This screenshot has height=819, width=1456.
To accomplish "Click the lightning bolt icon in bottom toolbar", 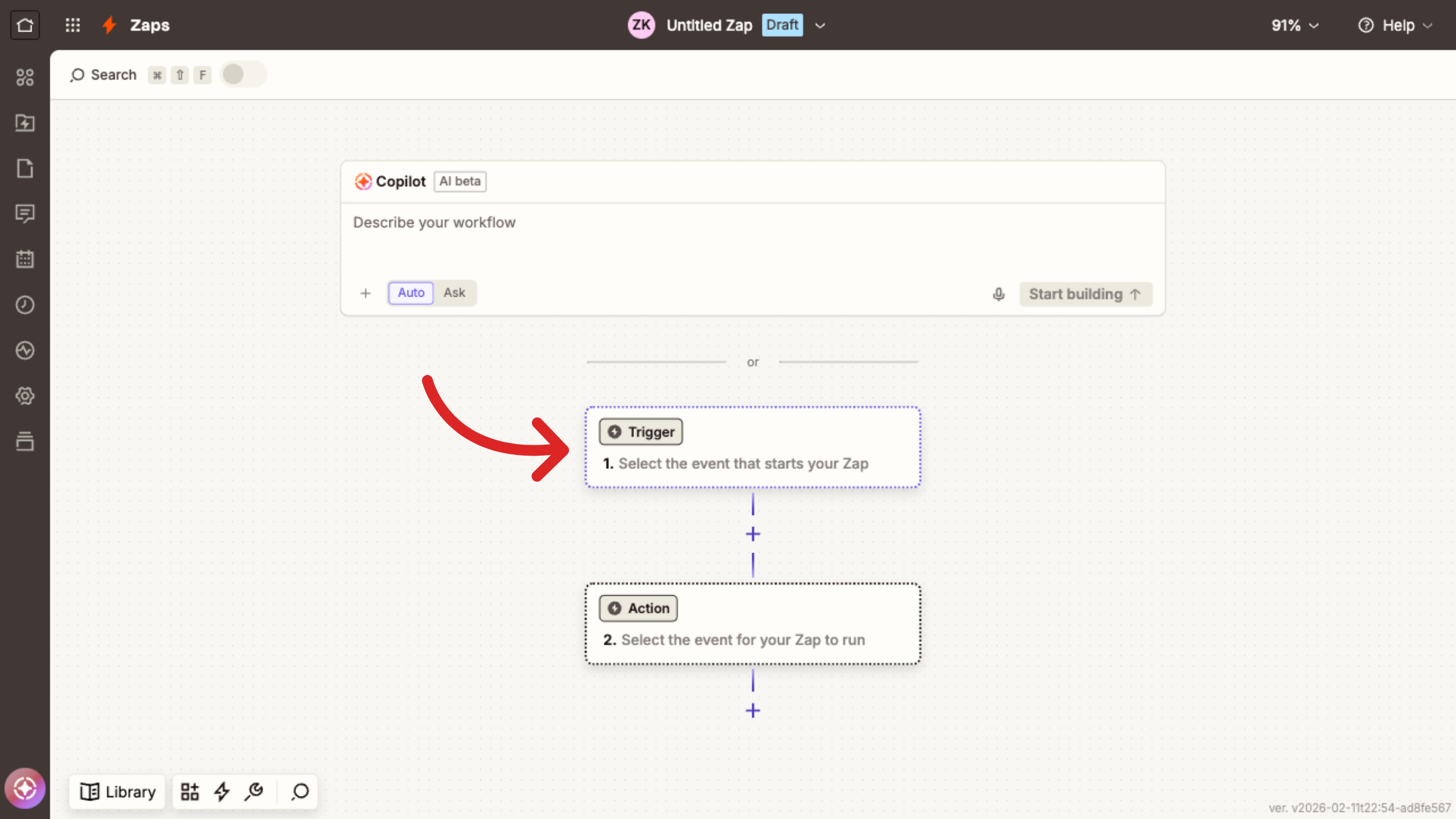I will [222, 791].
